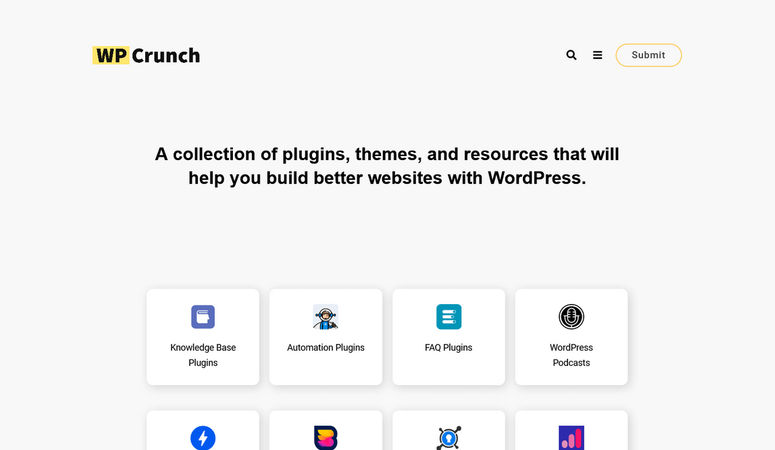The width and height of the screenshot is (775, 450).
Task: Select the headline text about WordPress resources
Action: [x=387, y=166]
